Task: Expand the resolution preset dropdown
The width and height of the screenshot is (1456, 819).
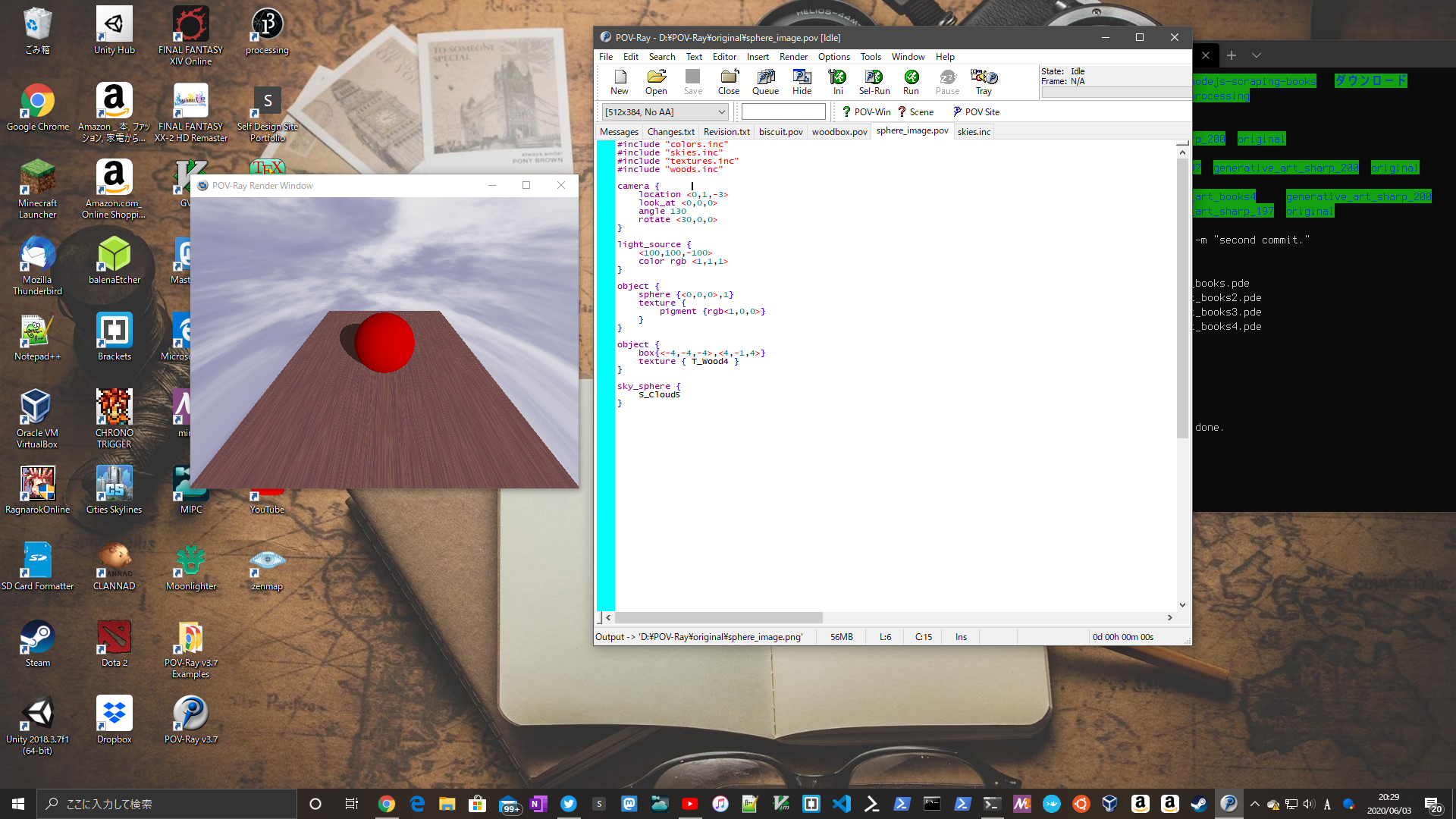Action: click(721, 112)
